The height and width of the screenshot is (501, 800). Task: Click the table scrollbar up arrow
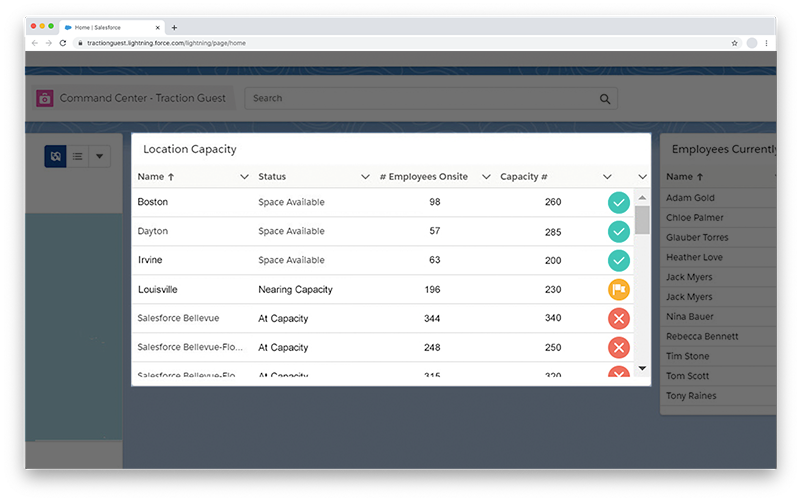pyautogui.click(x=642, y=197)
